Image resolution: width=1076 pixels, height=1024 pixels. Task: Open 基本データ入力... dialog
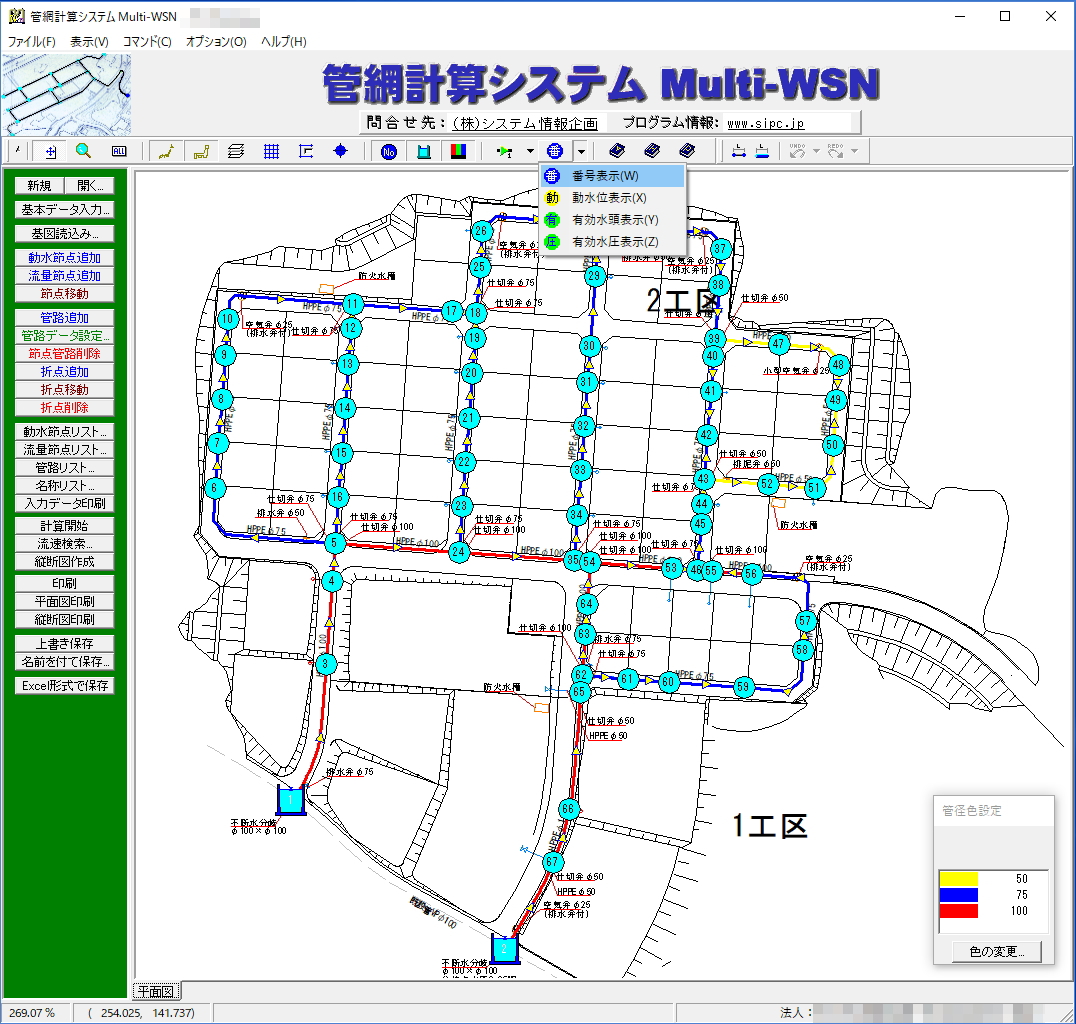(x=65, y=210)
